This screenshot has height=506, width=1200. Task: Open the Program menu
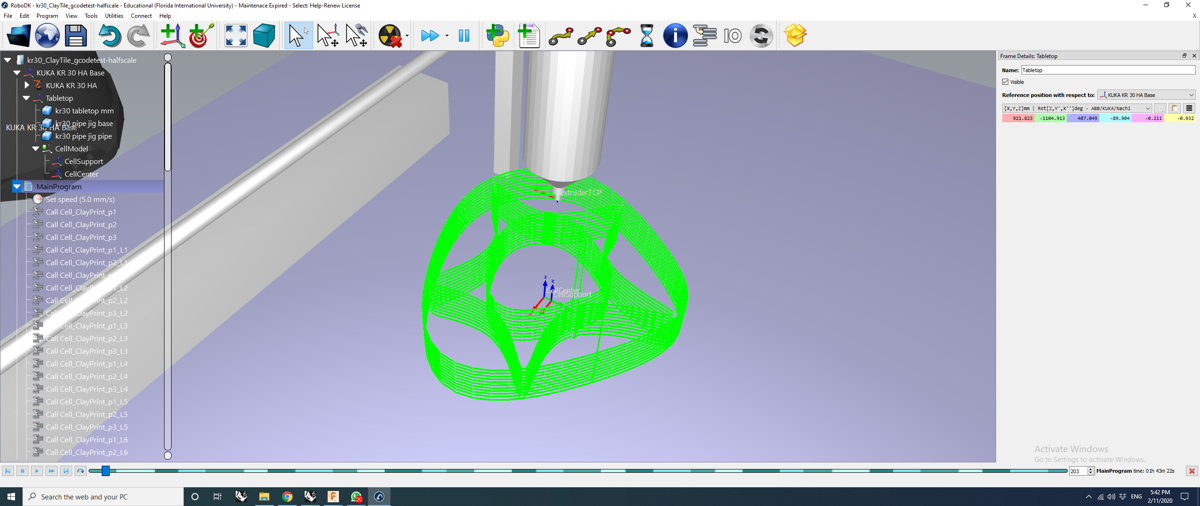click(x=47, y=16)
